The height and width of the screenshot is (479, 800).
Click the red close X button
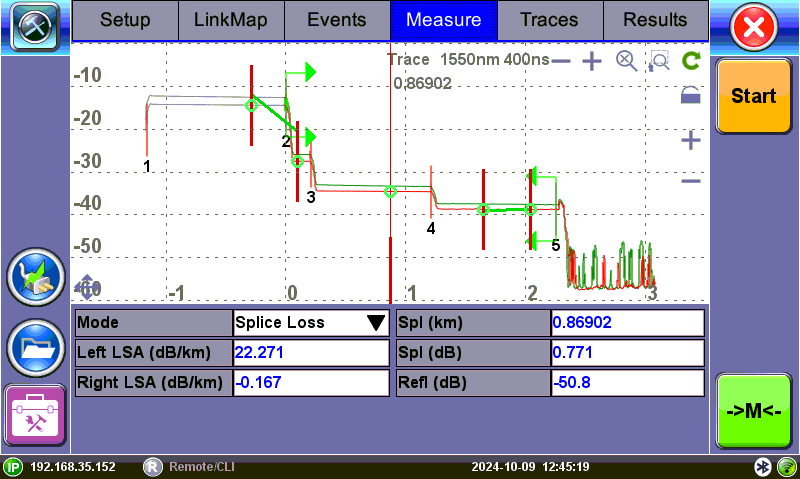[x=755, y=28]
